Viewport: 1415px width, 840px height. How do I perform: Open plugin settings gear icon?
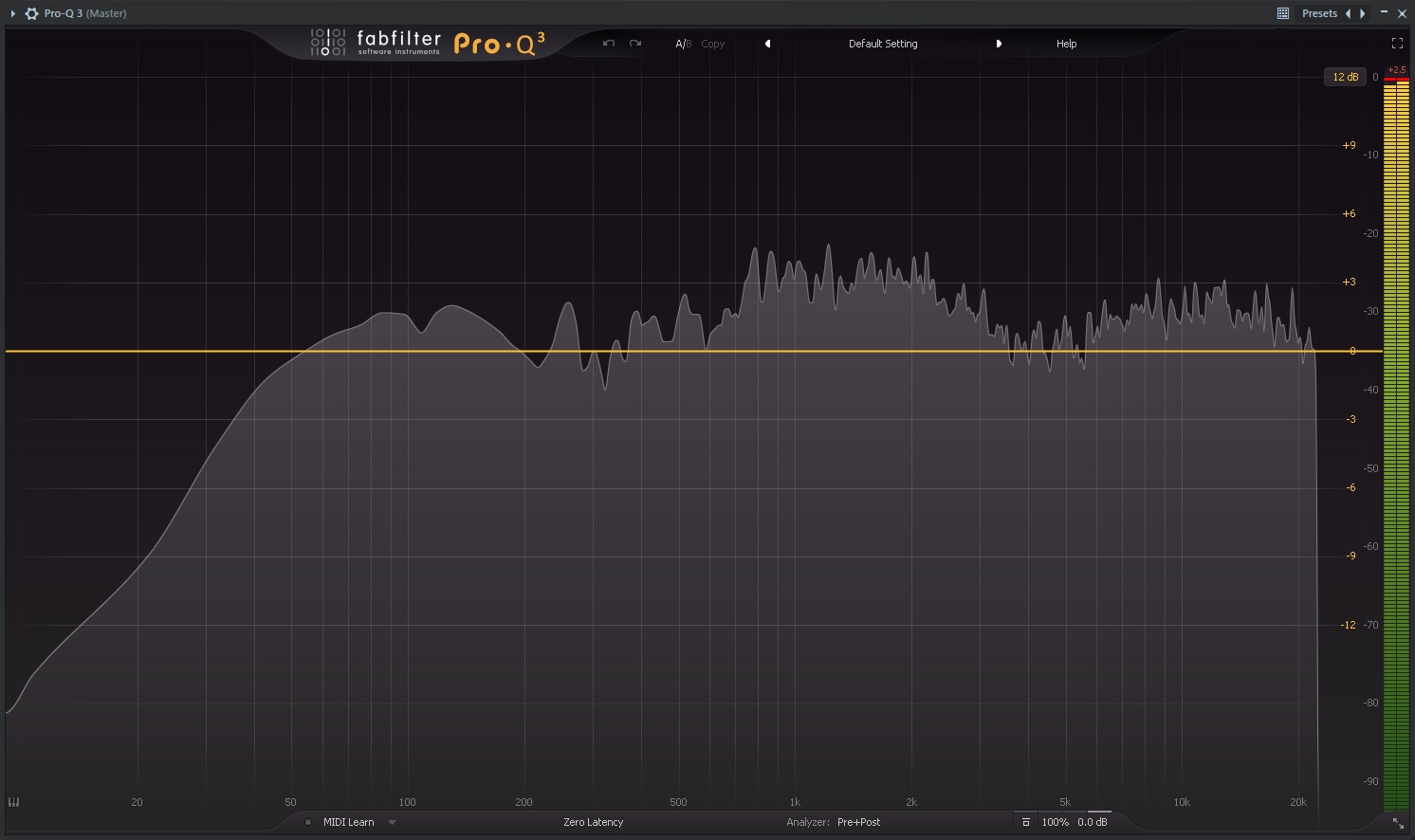(31, 13)
